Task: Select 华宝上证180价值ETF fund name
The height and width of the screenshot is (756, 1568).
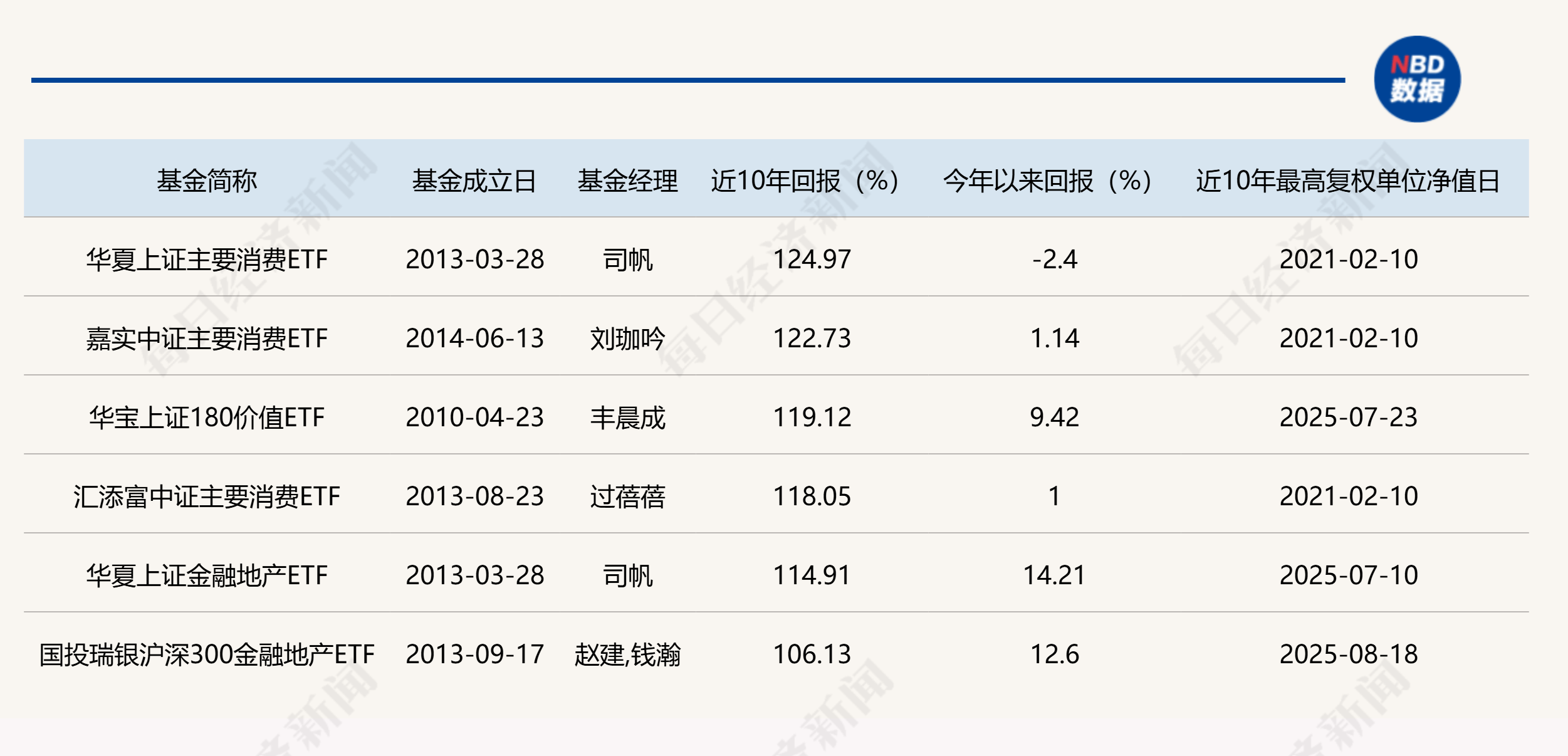Action: 207,417
